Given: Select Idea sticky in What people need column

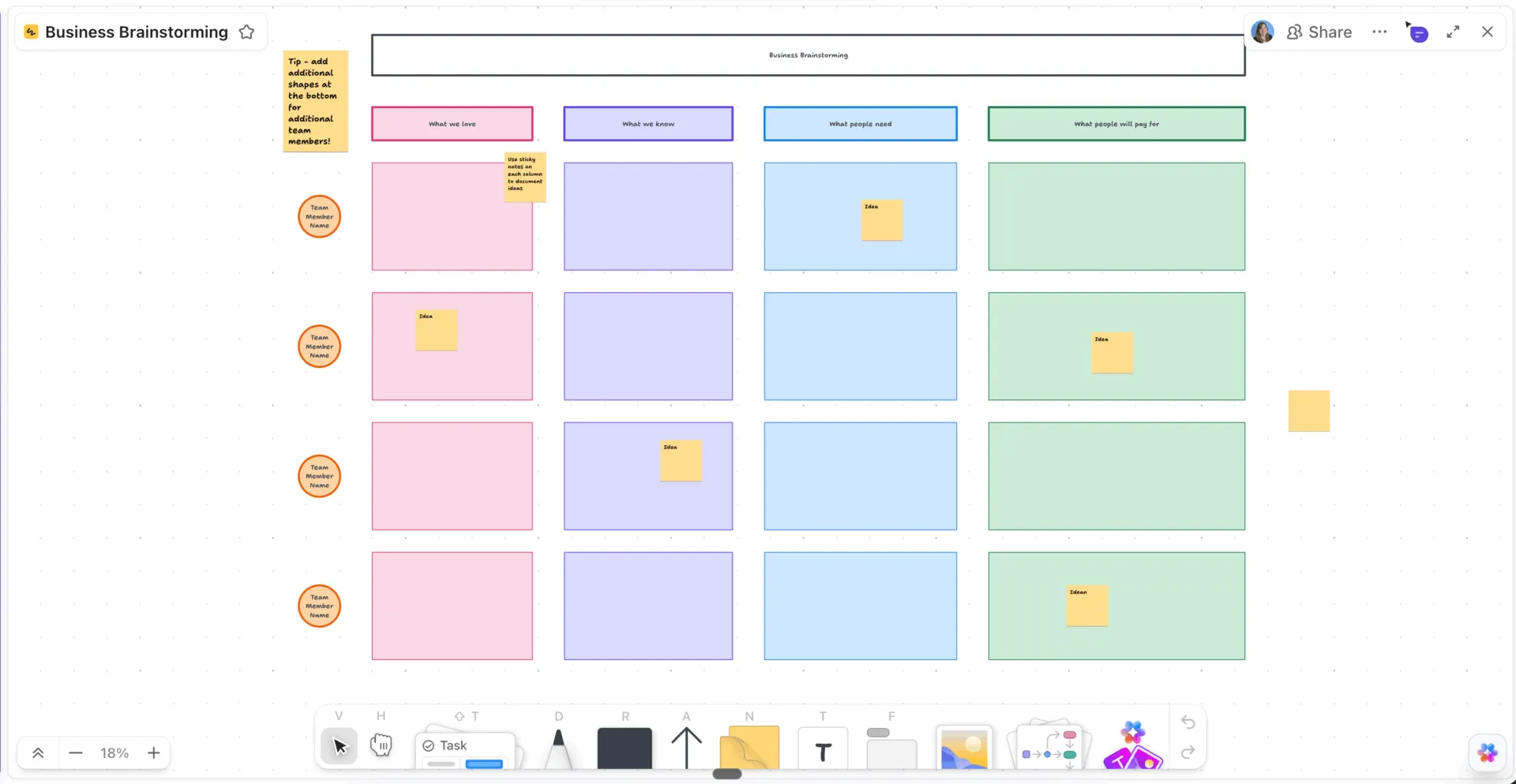Looking at the screenshot, I should [x=882, y=220].
